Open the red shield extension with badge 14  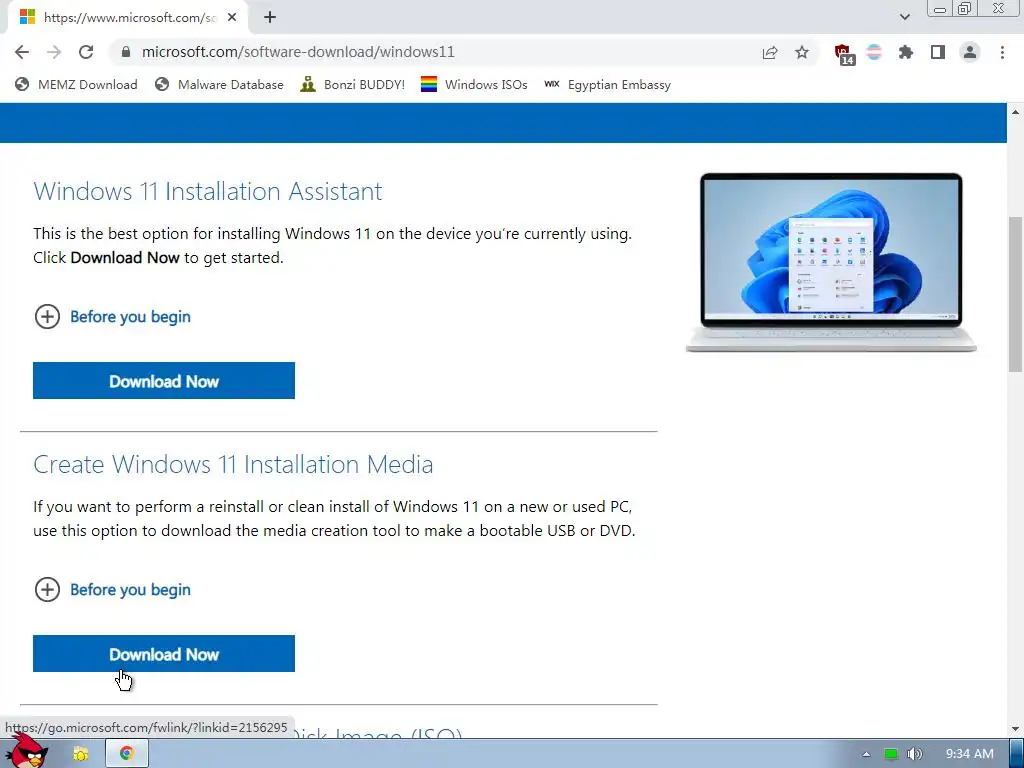844,54
